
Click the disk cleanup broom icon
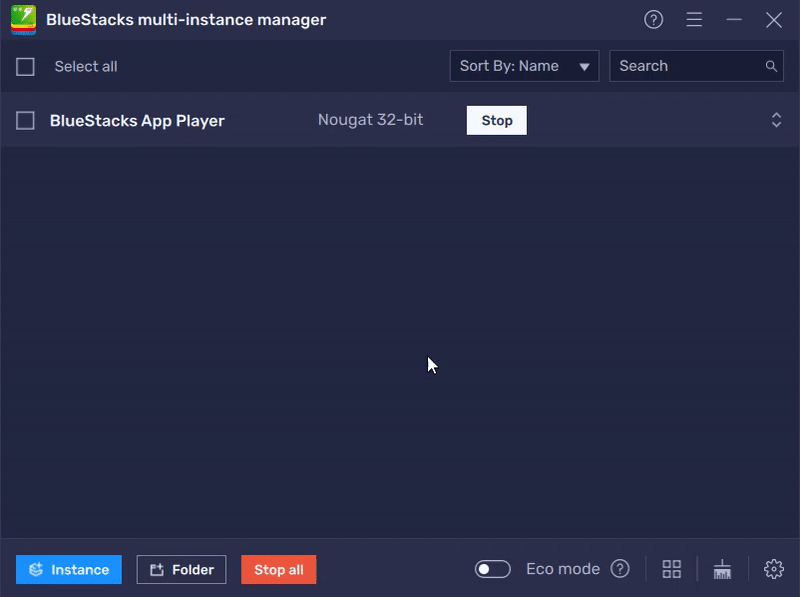pos(722,569)
